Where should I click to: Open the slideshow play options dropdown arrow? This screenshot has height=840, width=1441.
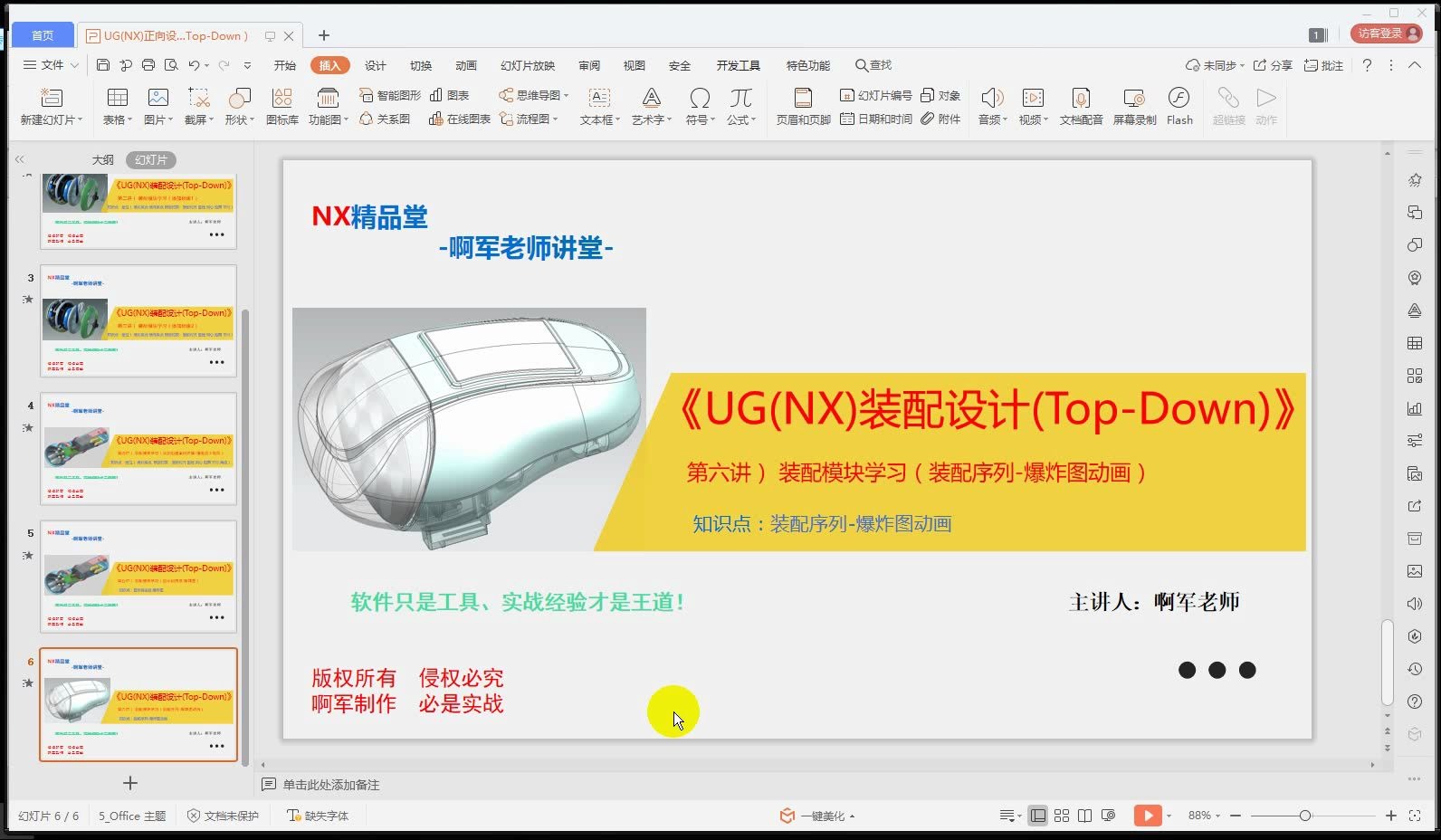coord(1169,816)
